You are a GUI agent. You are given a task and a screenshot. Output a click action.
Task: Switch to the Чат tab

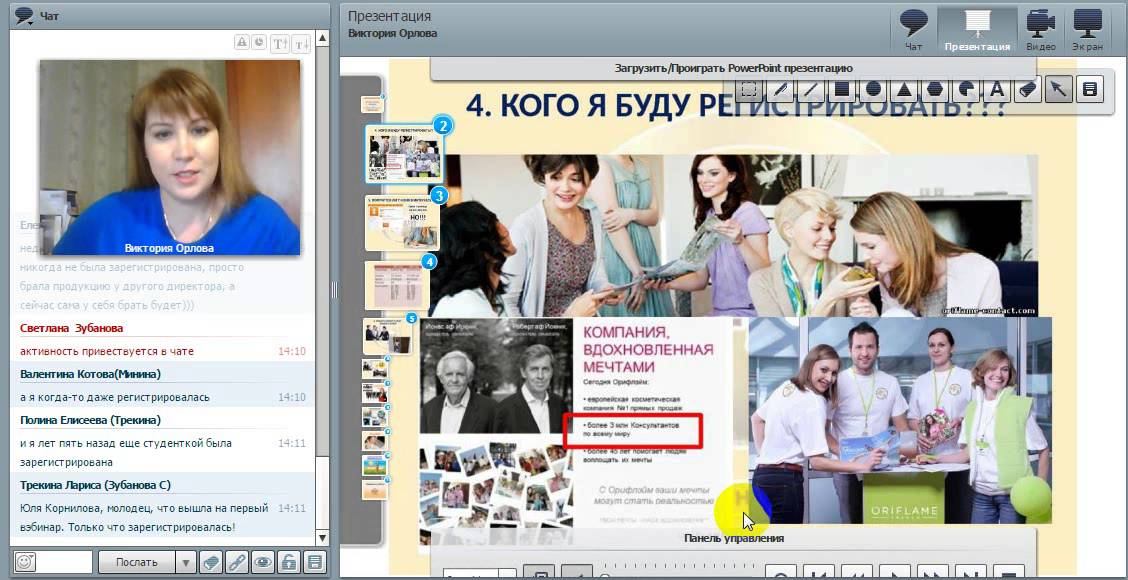click(913, 30)
